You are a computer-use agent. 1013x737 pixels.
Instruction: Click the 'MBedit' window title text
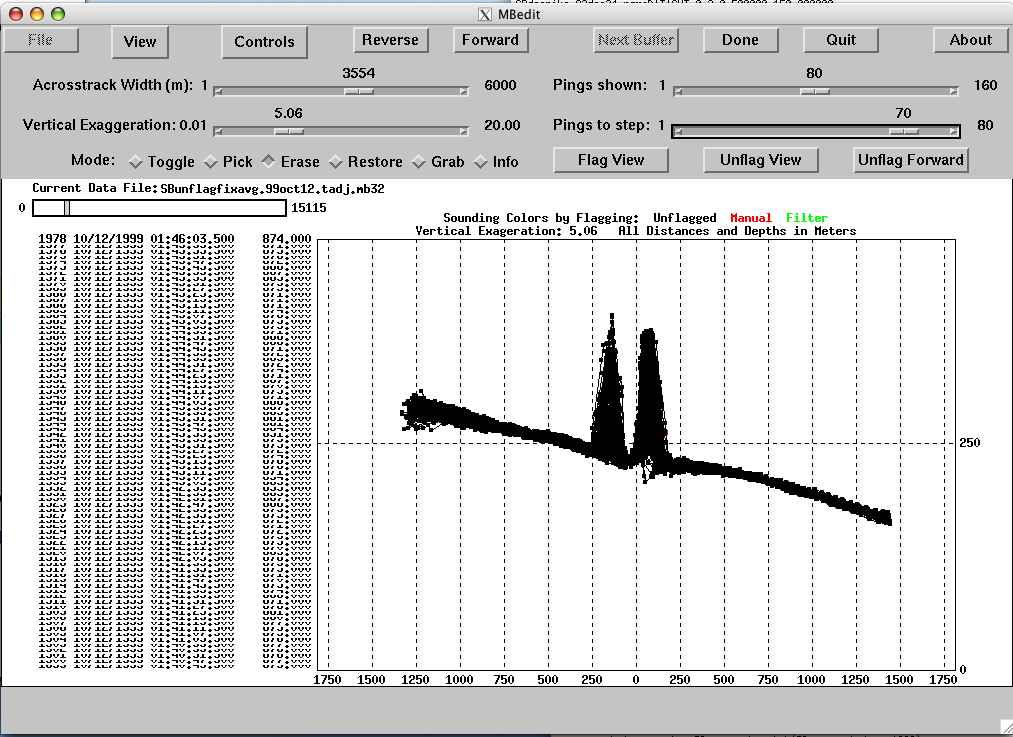pos(519,14)
